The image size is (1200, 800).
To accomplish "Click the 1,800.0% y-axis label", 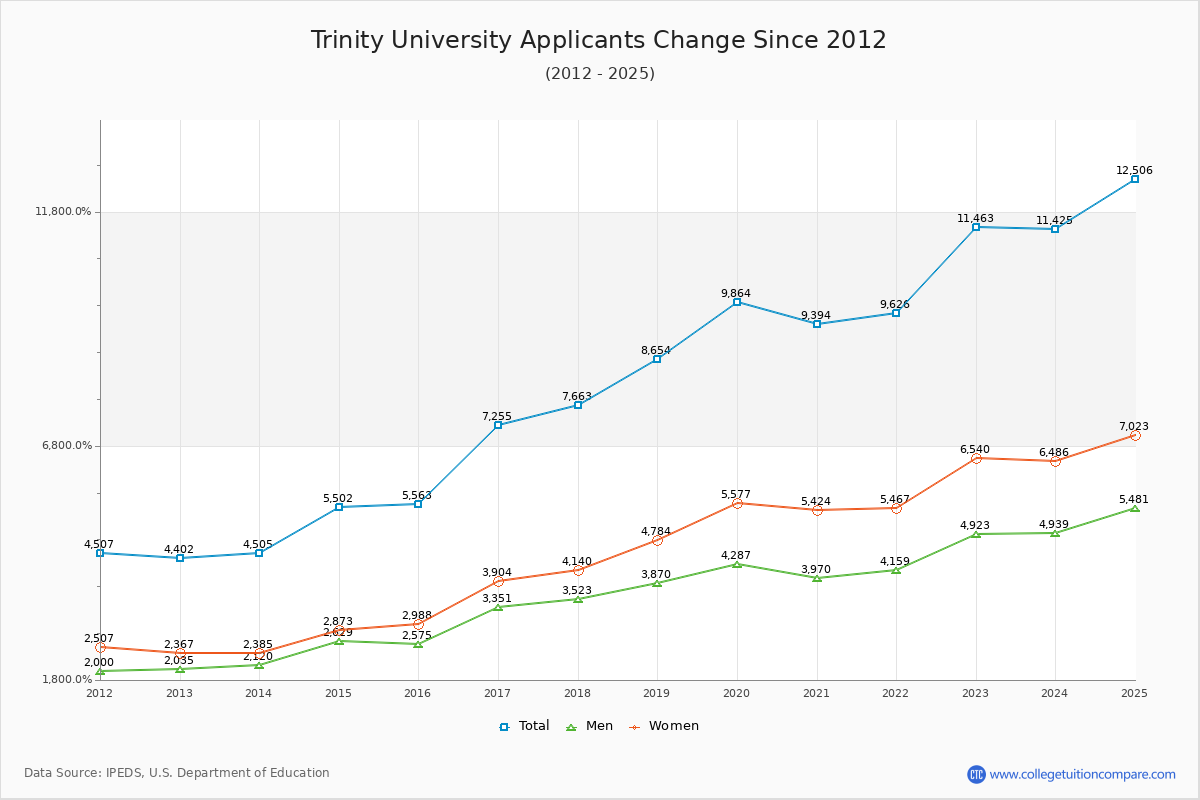I will 66,680.
